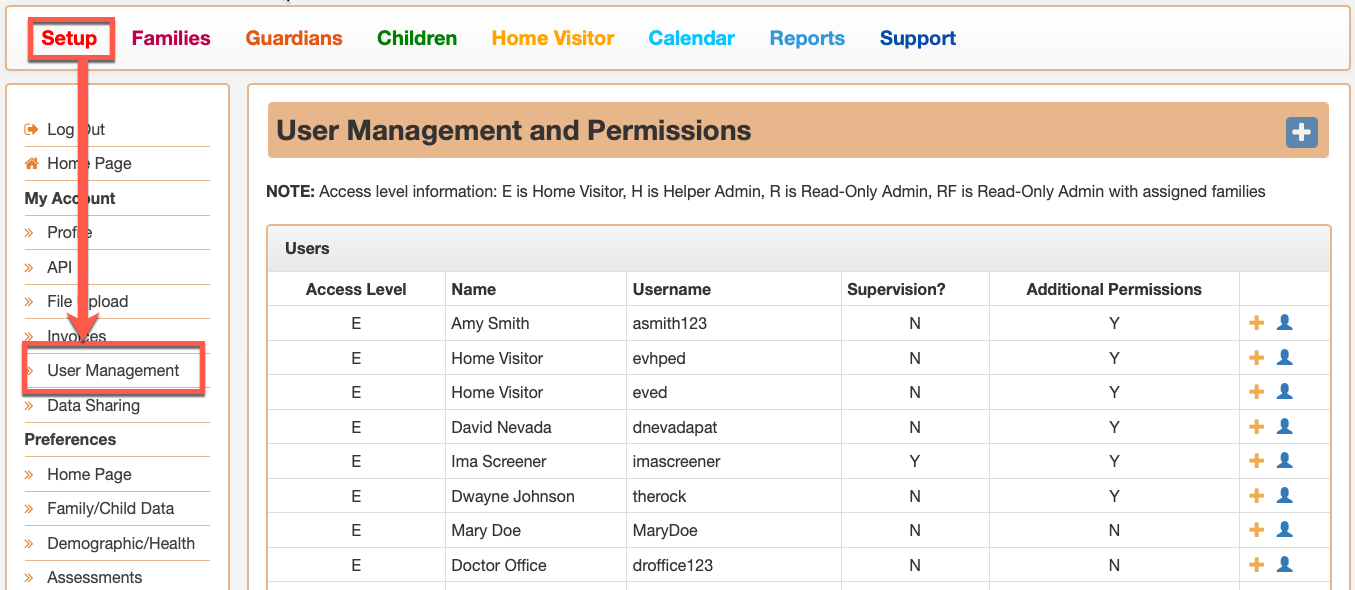The width and height of the screenshot is (1355, 590).
Task: Click the orange plus icon for eved
Action: coord(1257,392)
